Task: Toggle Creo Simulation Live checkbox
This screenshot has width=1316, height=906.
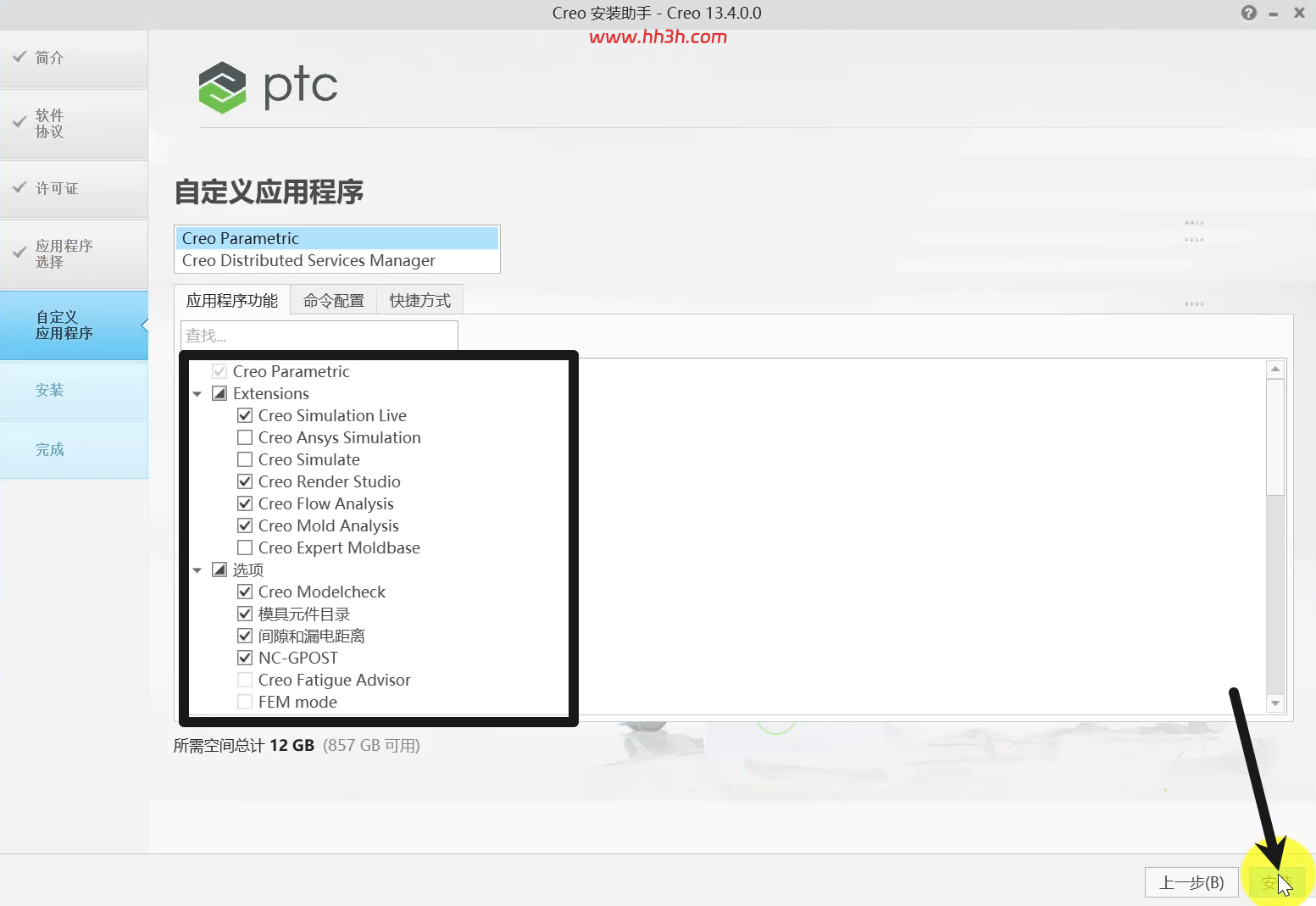Action: 245,415
